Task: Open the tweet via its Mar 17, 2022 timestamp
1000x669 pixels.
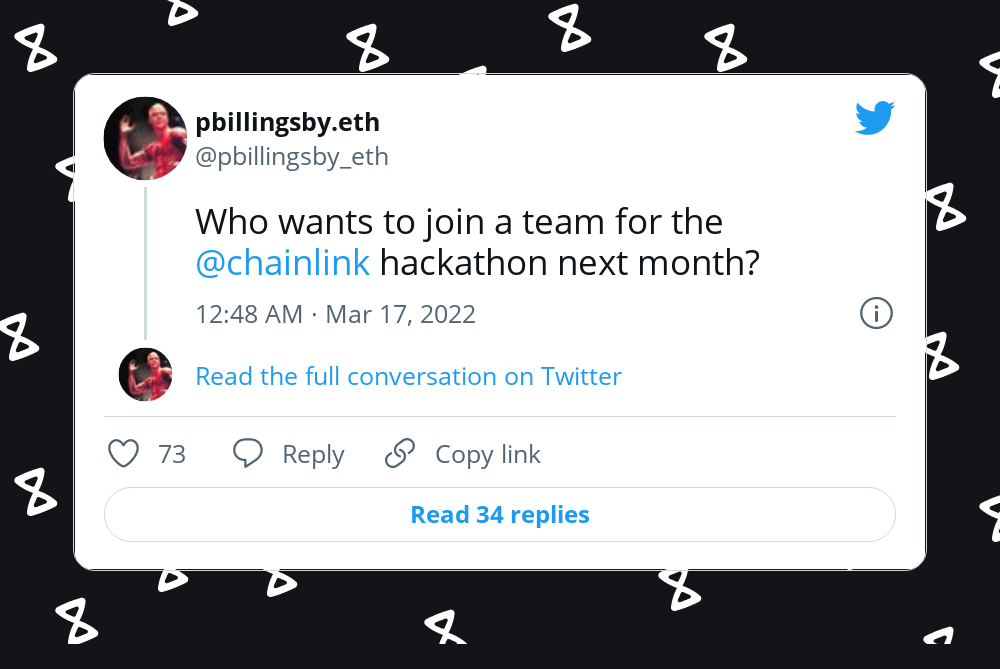Action: [x=400, y=313]
